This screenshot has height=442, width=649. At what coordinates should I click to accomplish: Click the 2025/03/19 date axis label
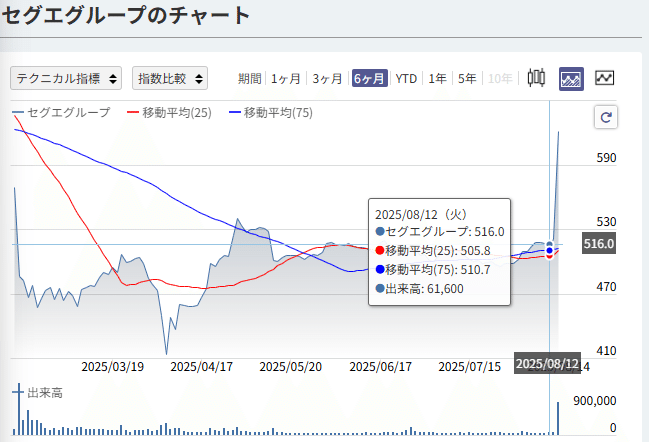pos(113,367)
